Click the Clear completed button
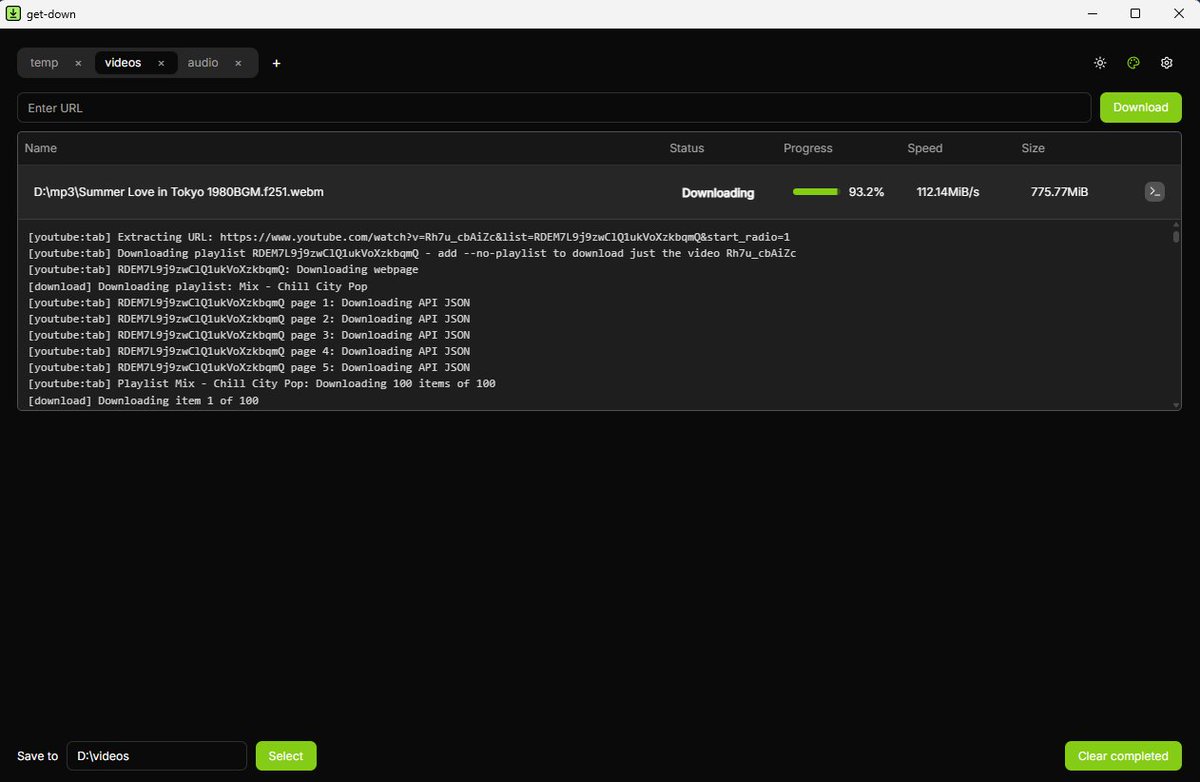Image resolution: width=1200 pixels, height=782 pixels. 1123,756
